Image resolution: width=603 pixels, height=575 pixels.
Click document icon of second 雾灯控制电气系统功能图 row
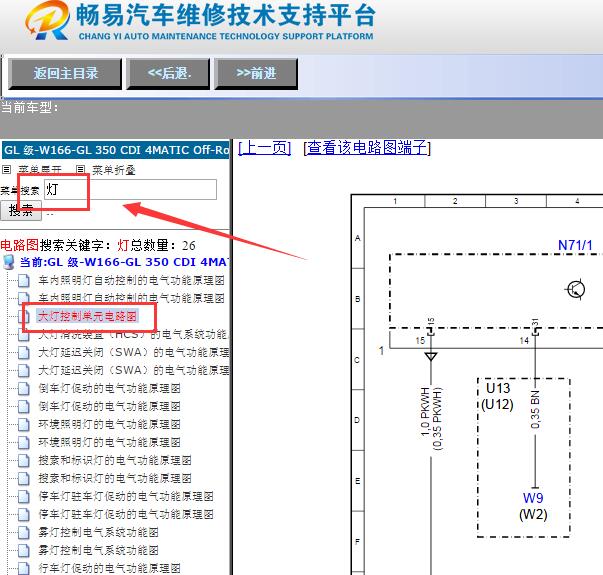(x=24, y=550)
